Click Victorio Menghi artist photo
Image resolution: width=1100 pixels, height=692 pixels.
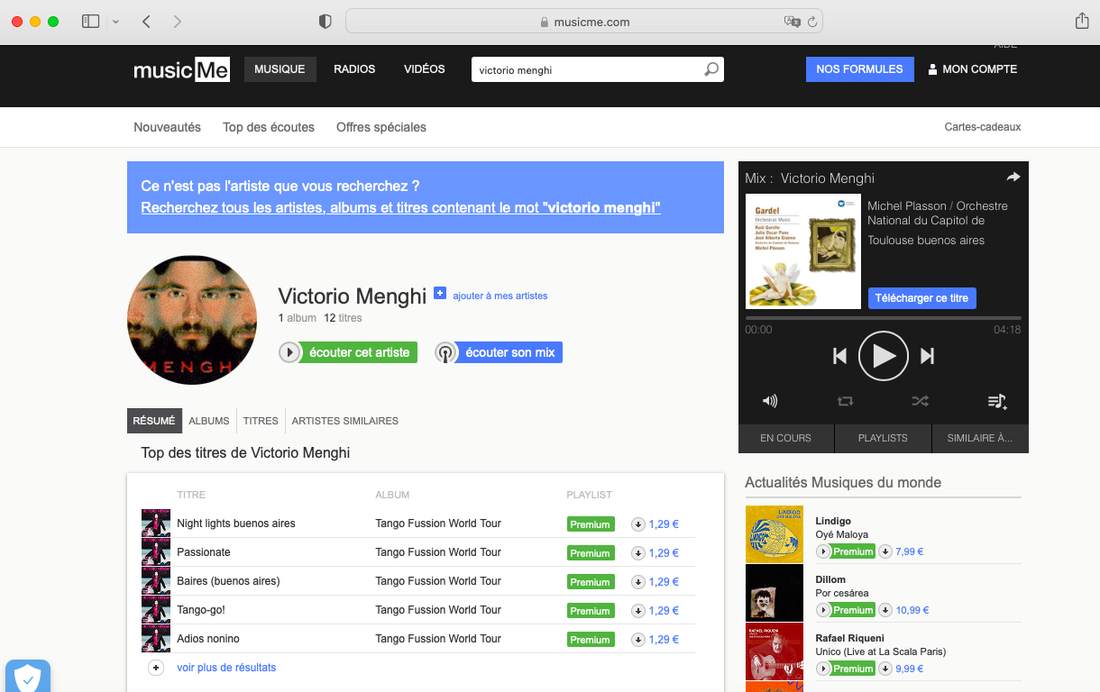click(x=192, y=320)
